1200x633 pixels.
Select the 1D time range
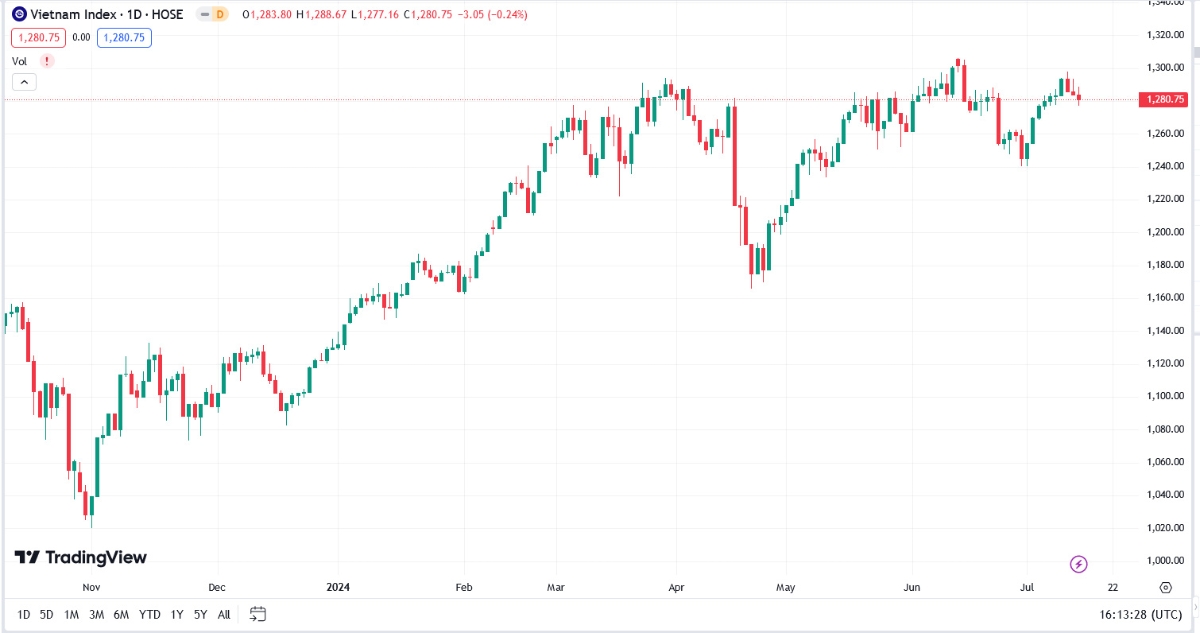[23, 614]
